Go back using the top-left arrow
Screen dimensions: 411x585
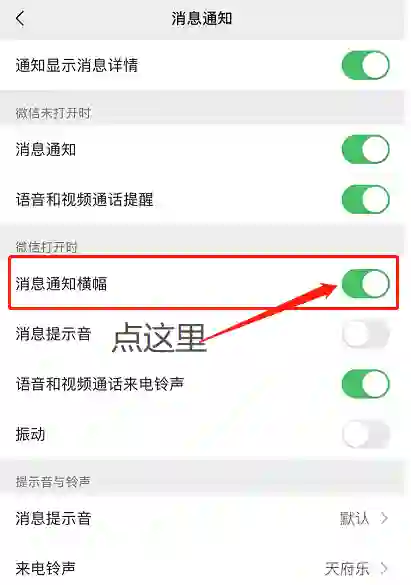20,18
